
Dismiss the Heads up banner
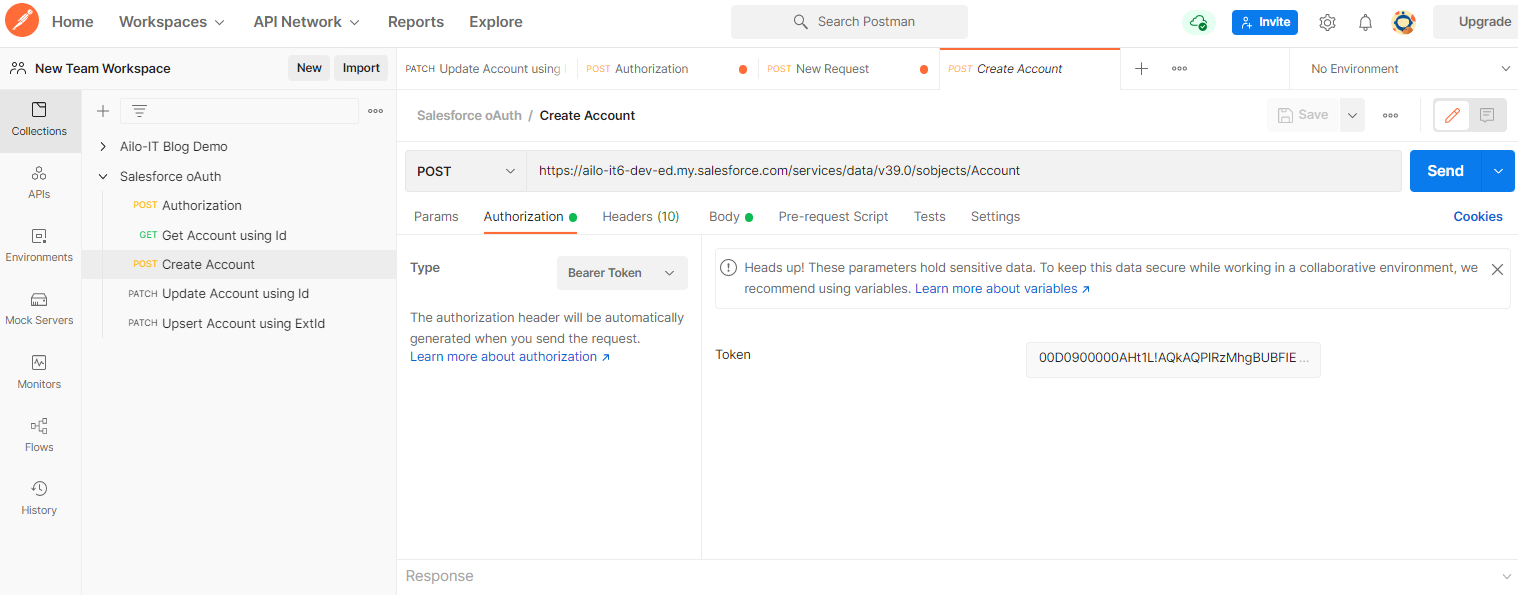[x=1497, y=269]
